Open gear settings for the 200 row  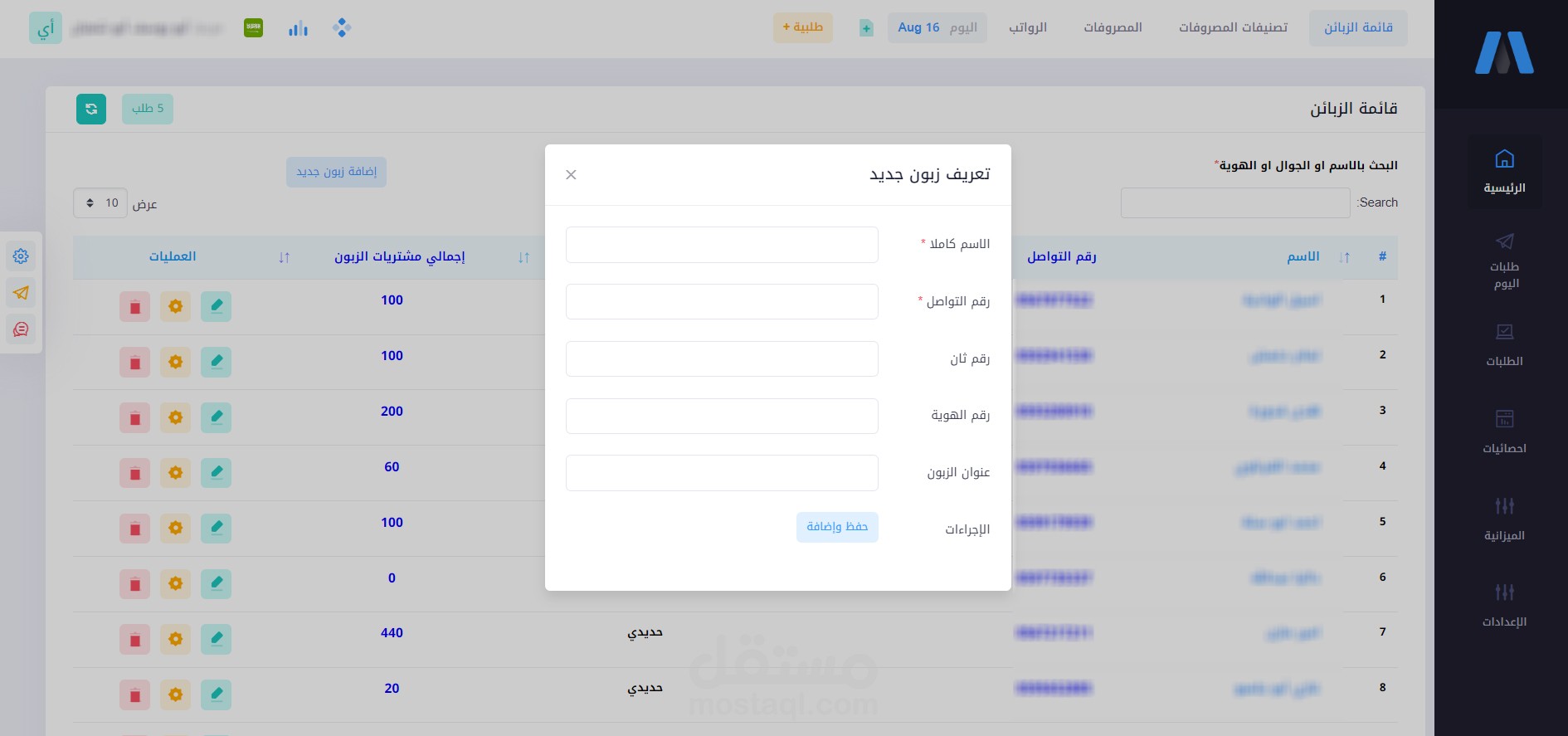click(175, 417)
